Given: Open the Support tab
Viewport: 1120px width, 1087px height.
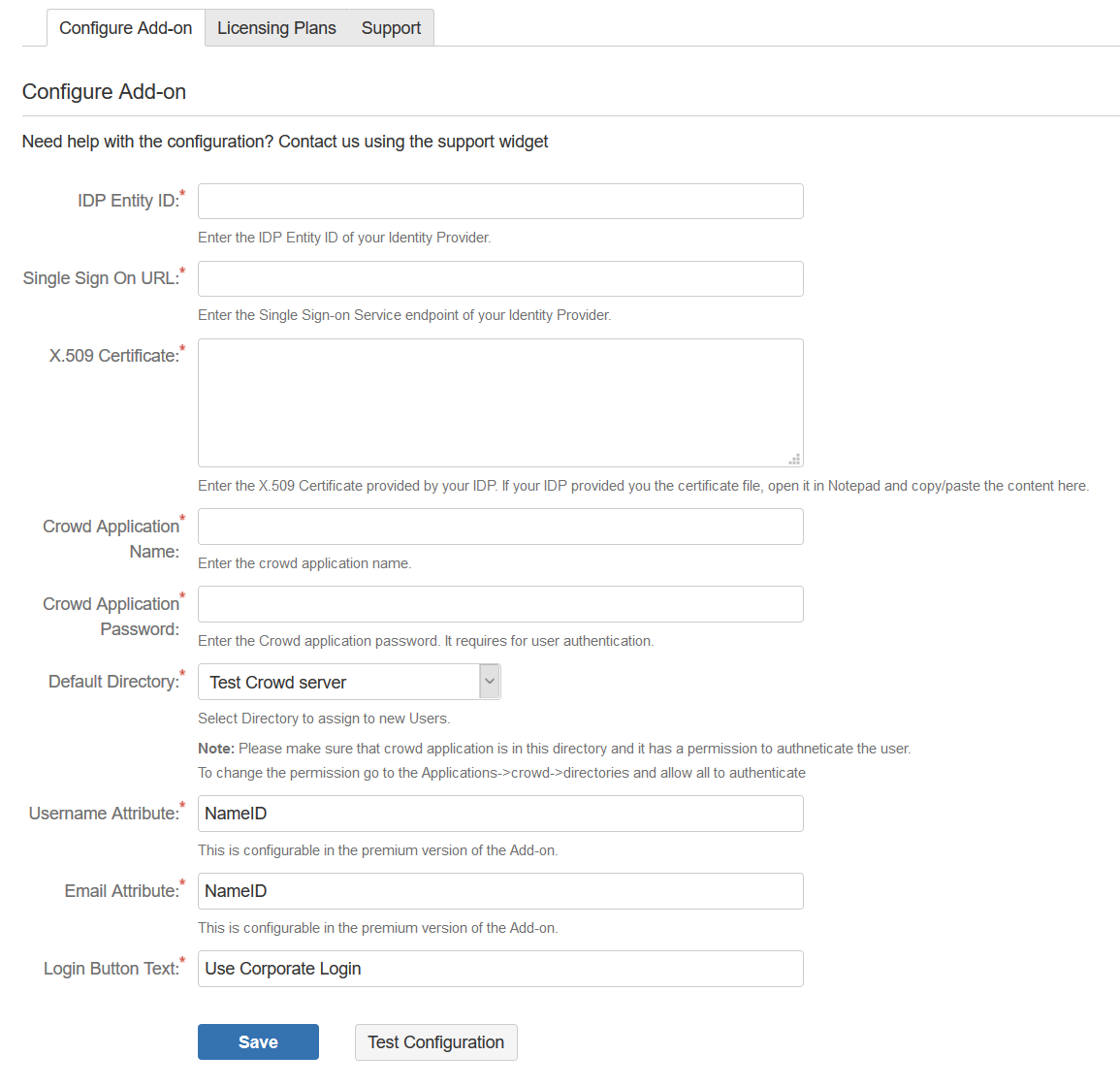Looking at the screenshot, I should (391, 28).
